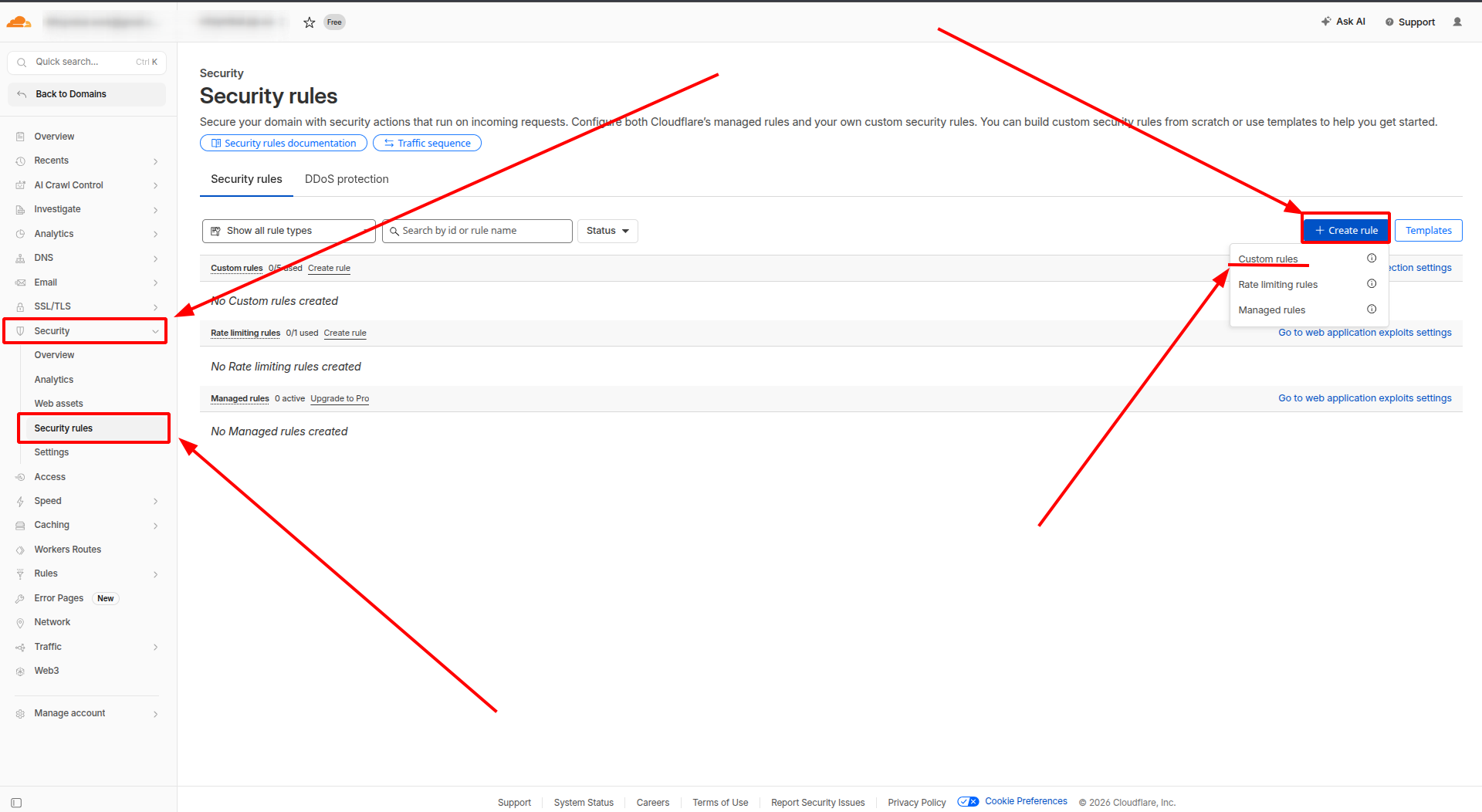This screenshot has width=1482, height=812.
Task: Click the Recents clock icon
Action: click(x=21, y=161)
